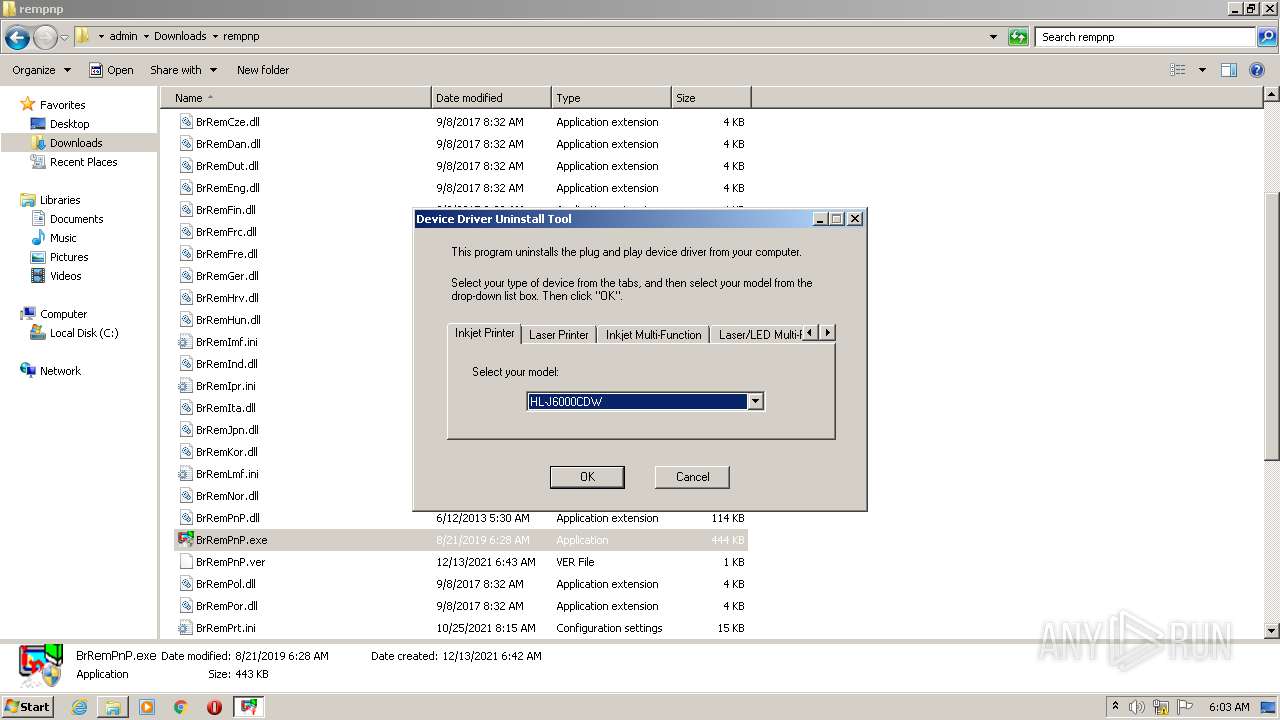The height and width of the screenshot is (720, 1280).
Task: Open the model drop-down list arrow
Action: 756,402
